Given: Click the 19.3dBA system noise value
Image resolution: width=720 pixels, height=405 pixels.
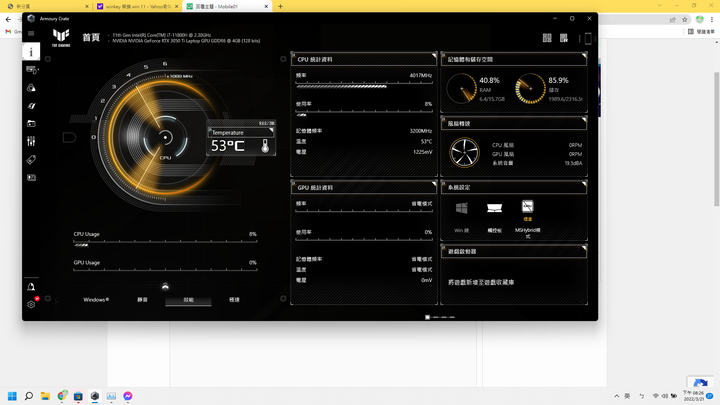Looking at the screenshot, I should coord(573,163).
